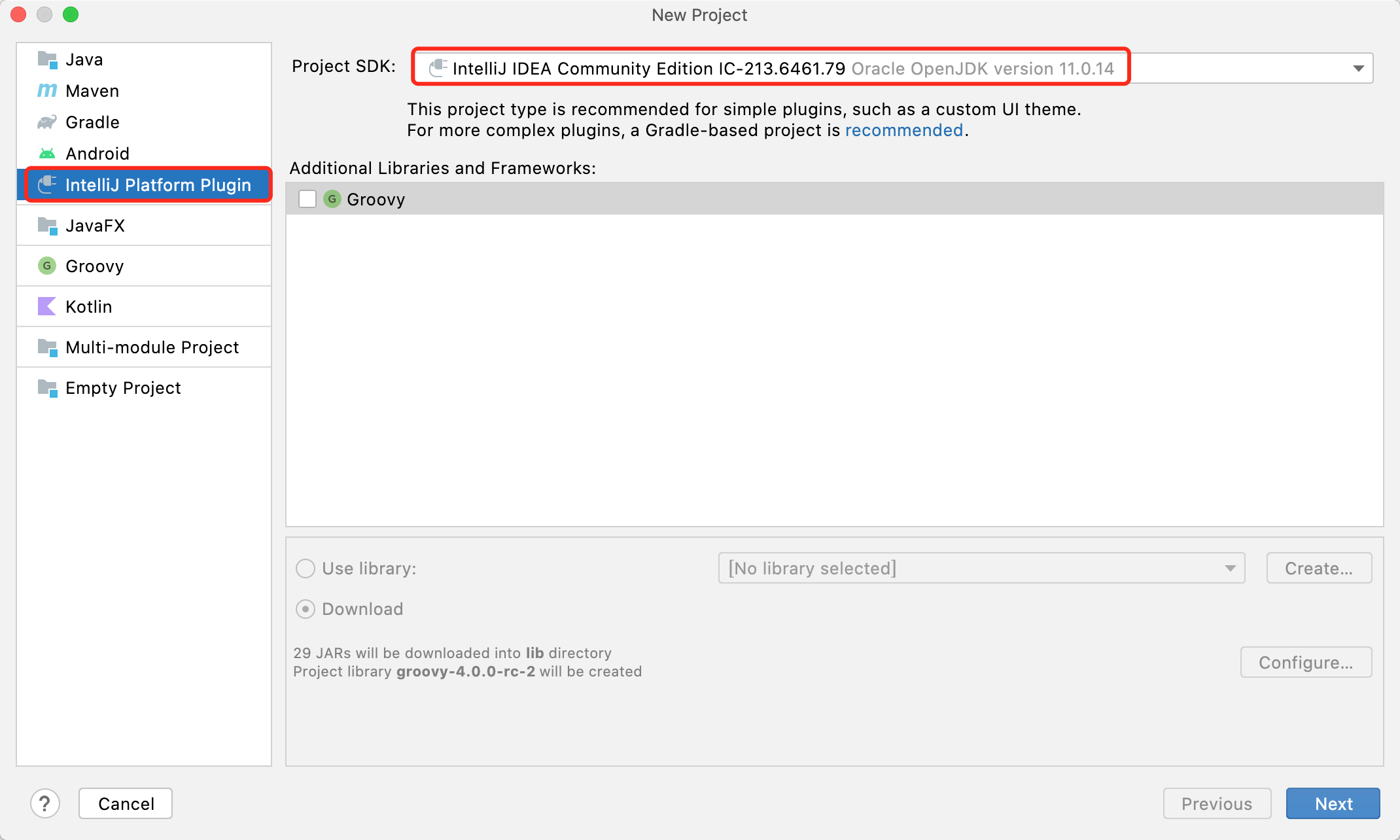Click the Configure... button
Screen dimensions: 1400x840
(x=1306, y=662)
